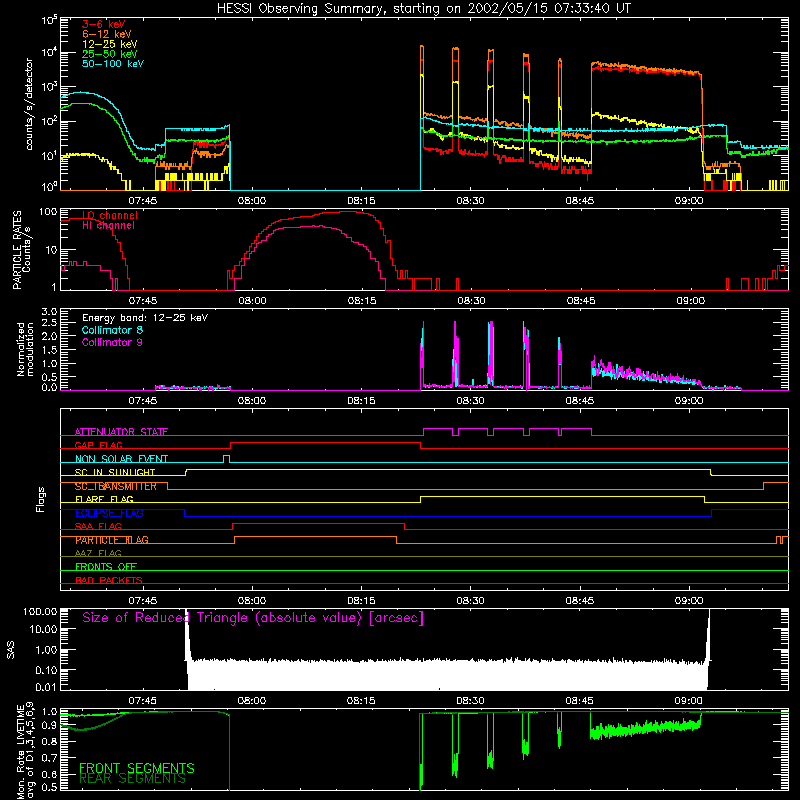Click the counts/s/detector axis label

pos(29,104)
